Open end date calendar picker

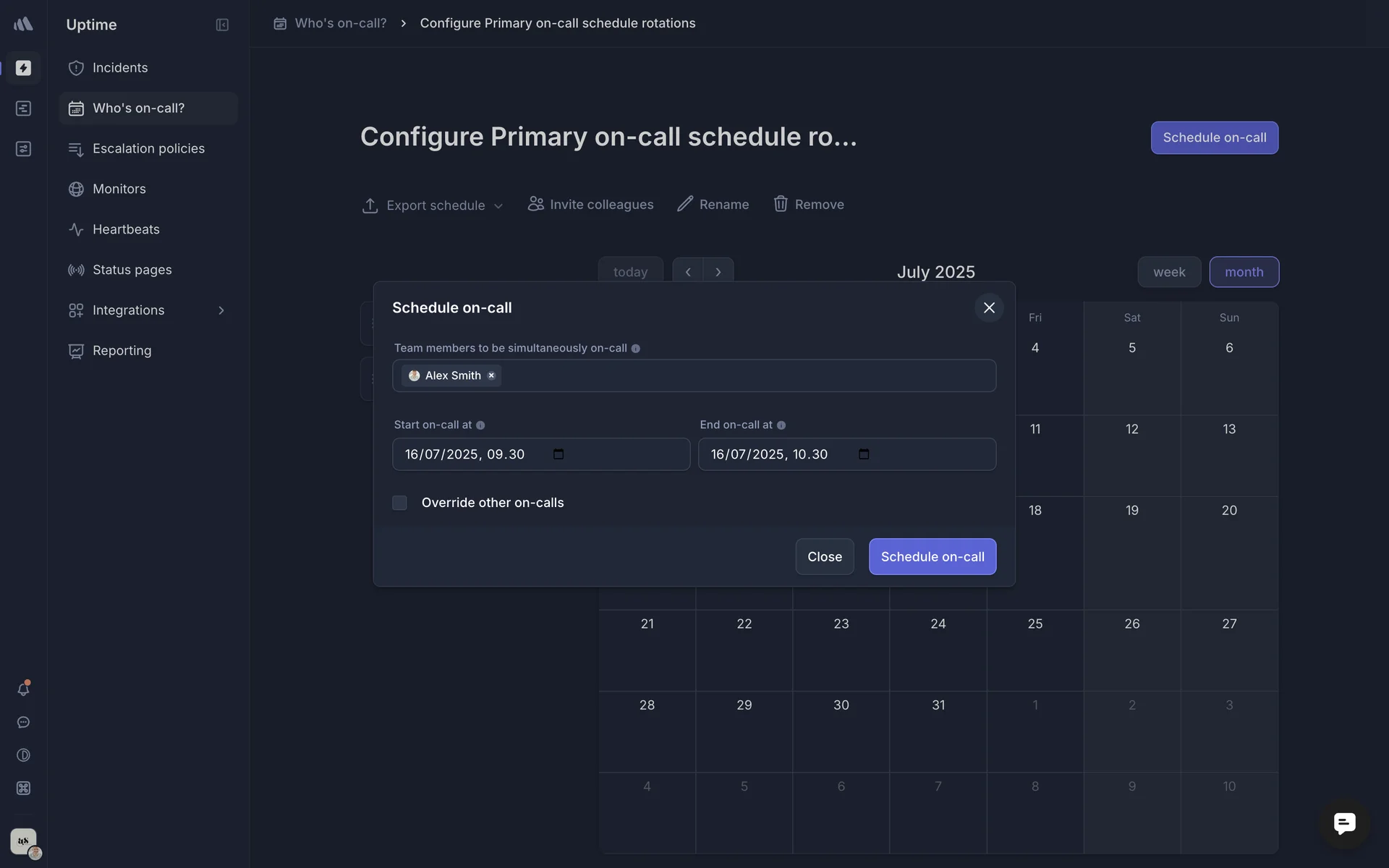[864, 454]
